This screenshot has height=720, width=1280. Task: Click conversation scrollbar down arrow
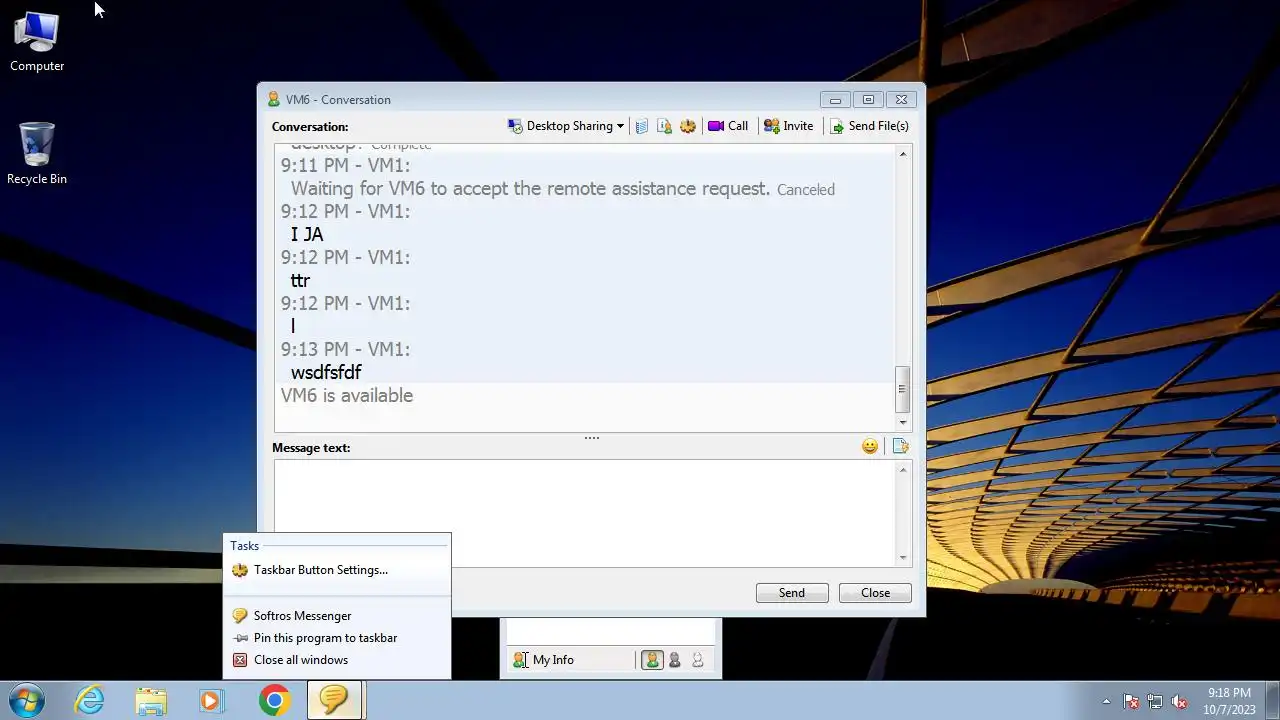pyautogui.click(x=903, y=423)
